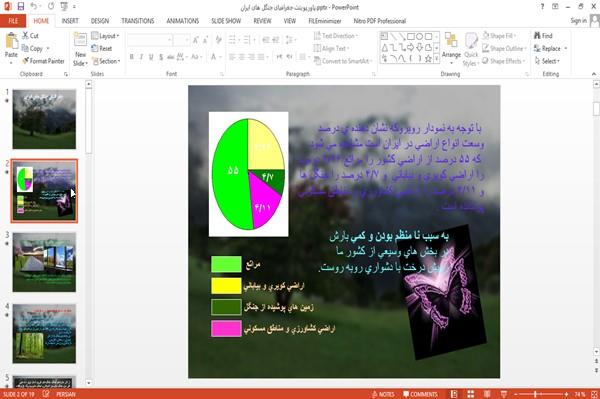The image size is (600, 399).
Task: Expand the Layout dropdown
Action: coord(106,36)
